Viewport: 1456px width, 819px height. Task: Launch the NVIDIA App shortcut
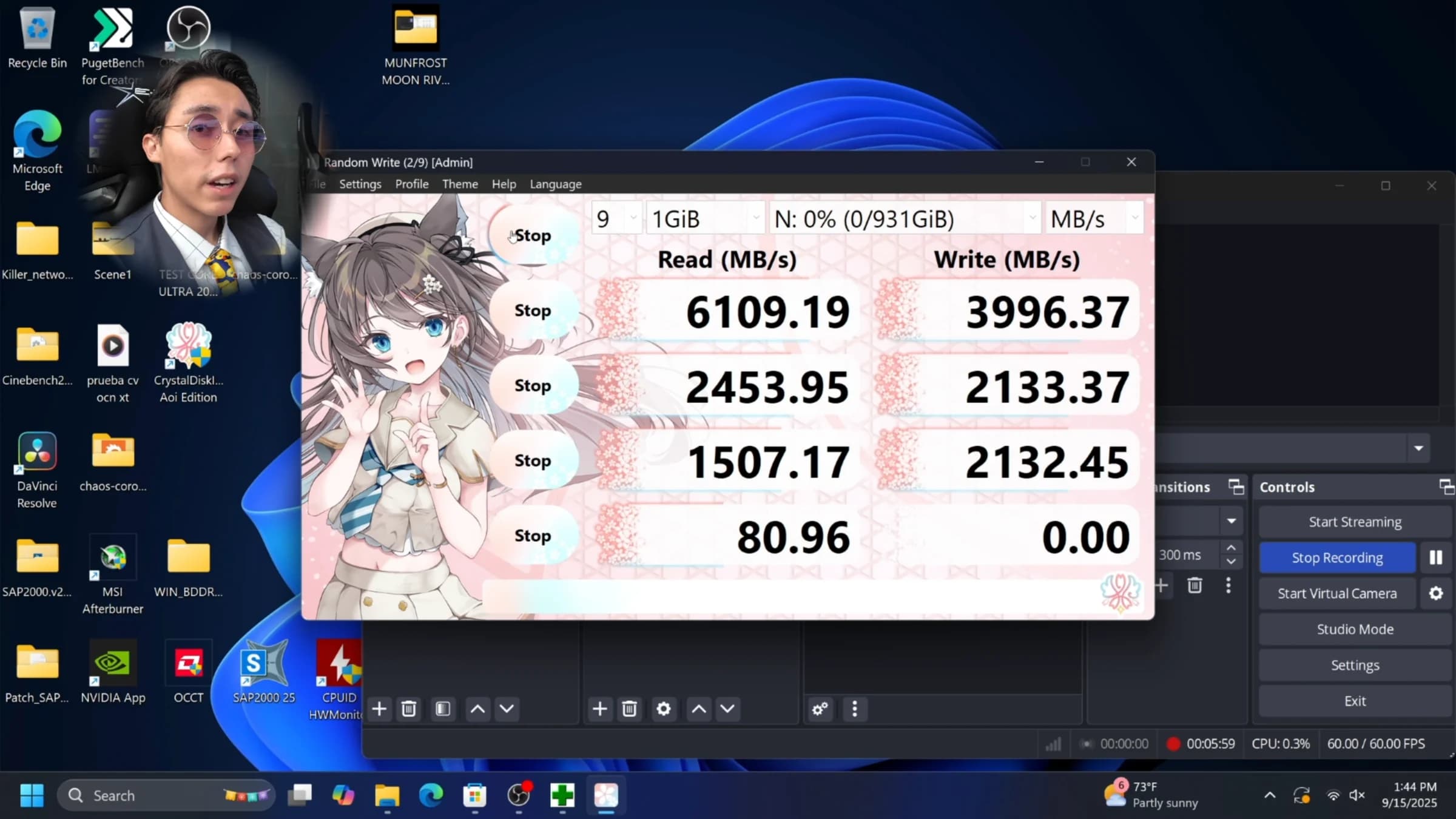coord(113,672)
